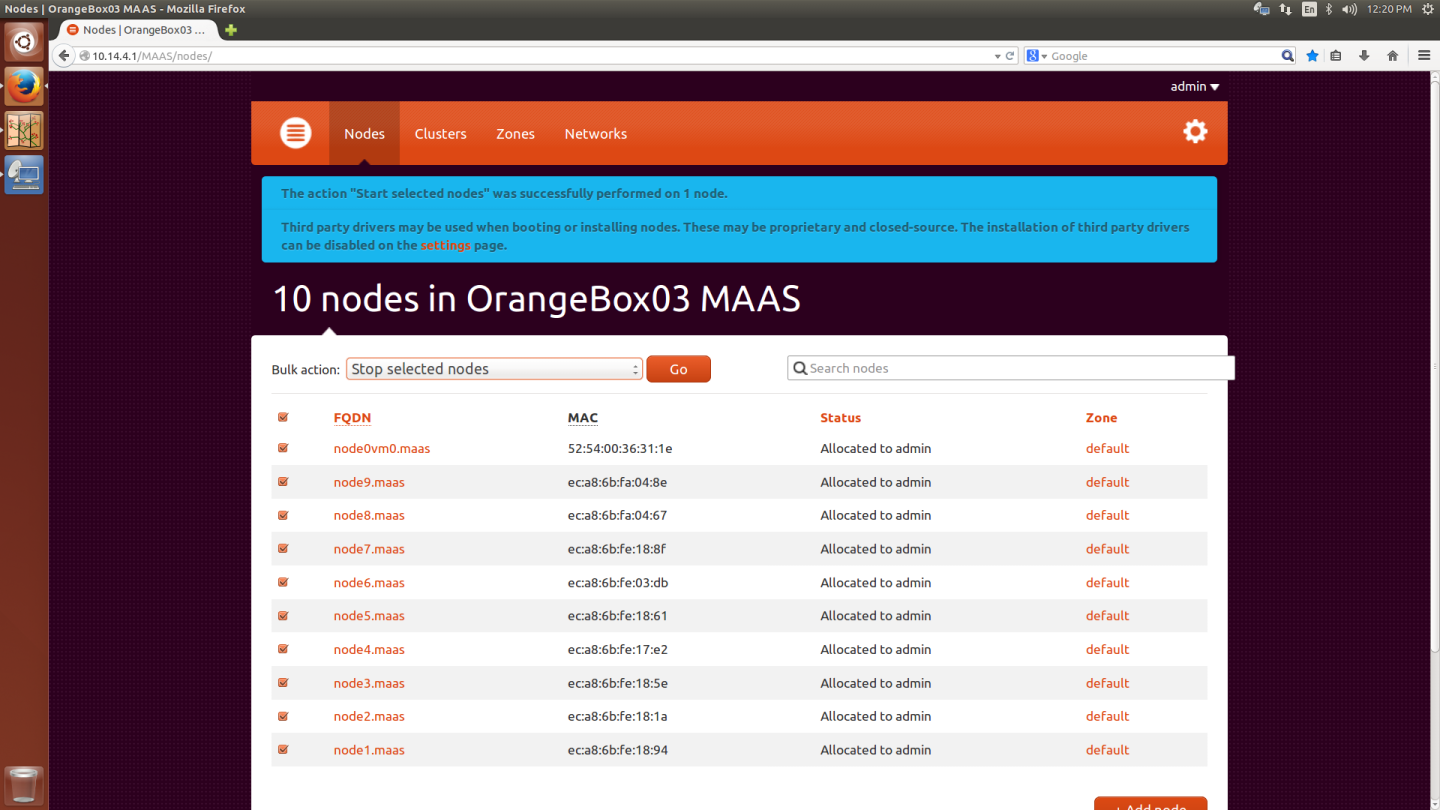Open default zone link for node9.maas
The width and height of the screenshot is (1440, 810).
(x=1107, y=482)
